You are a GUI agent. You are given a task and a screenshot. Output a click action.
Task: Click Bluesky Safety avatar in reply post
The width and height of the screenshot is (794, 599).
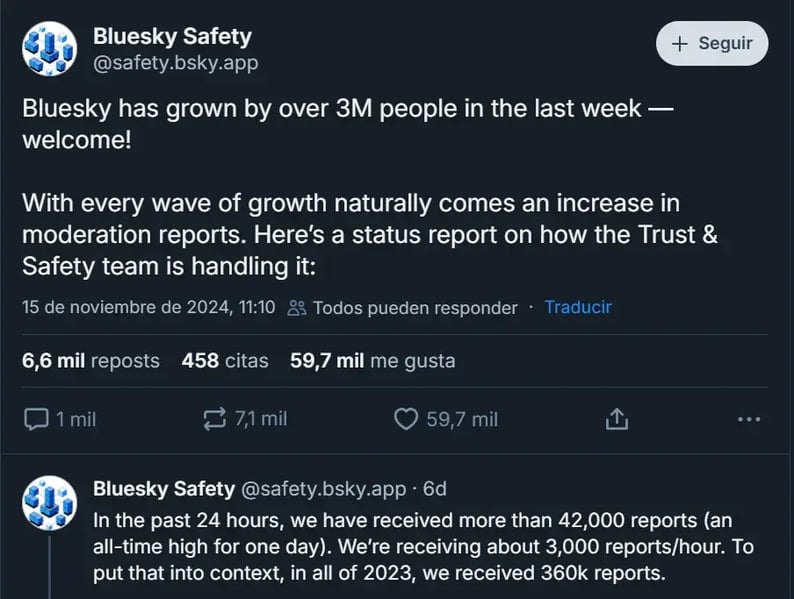(50, 503)
